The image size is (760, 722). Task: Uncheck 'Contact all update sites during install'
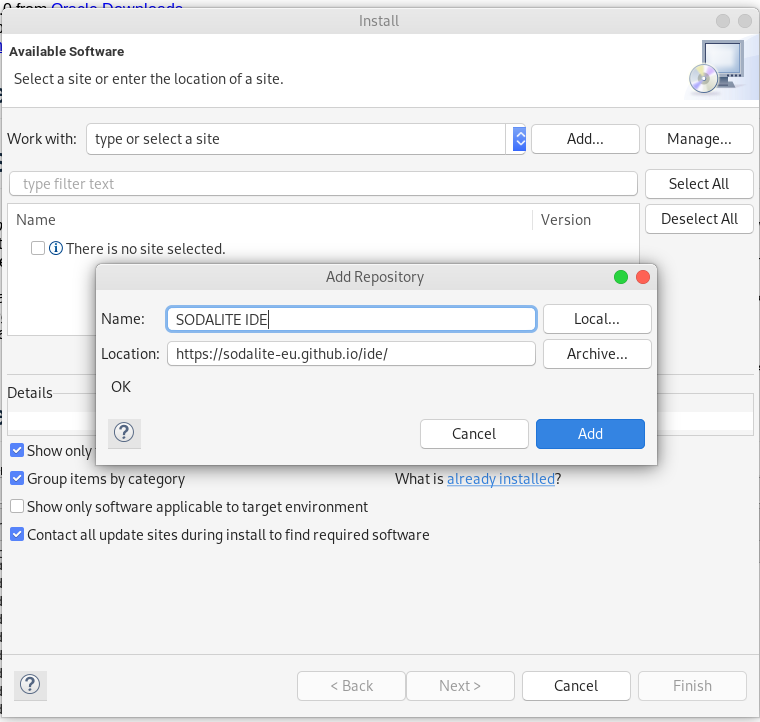pyautogui.click(x=17, y=534)
